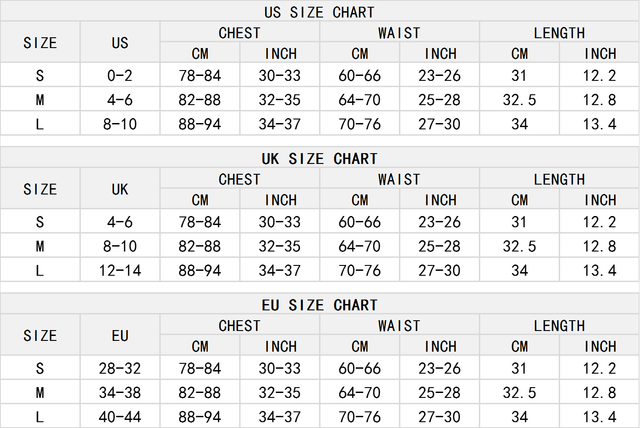The height and width of the screenshot is (428, 640).
Task: Click the WAIST header in the UK chart
Action: pyautogui.click(x=399, y=179)
